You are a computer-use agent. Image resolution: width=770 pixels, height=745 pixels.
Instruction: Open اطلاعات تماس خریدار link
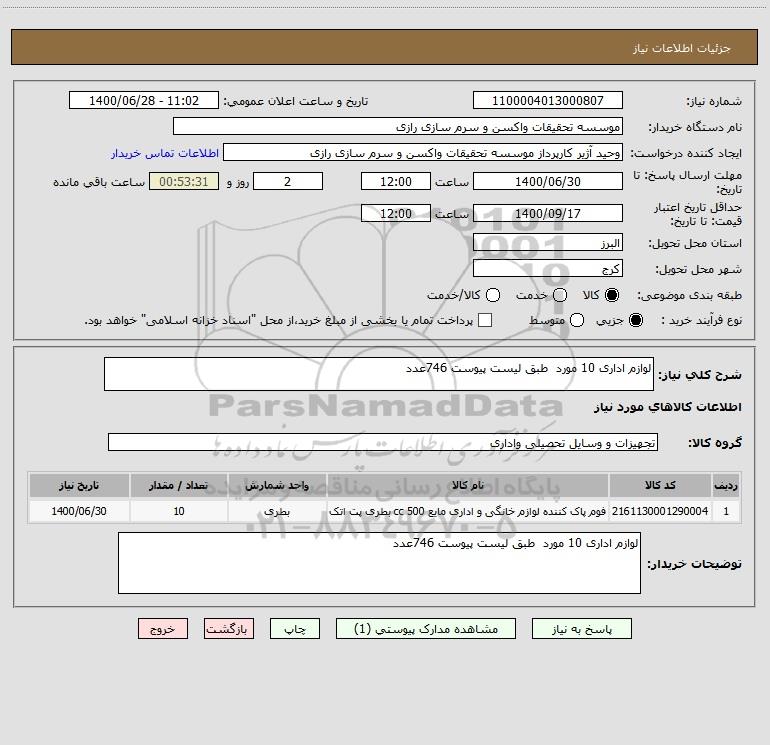(165, 153)
